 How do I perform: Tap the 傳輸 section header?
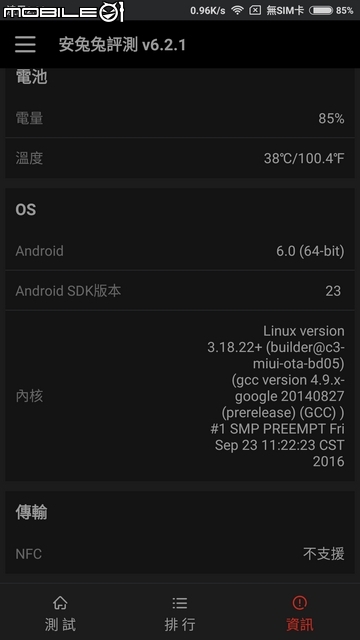pos(31,512)
